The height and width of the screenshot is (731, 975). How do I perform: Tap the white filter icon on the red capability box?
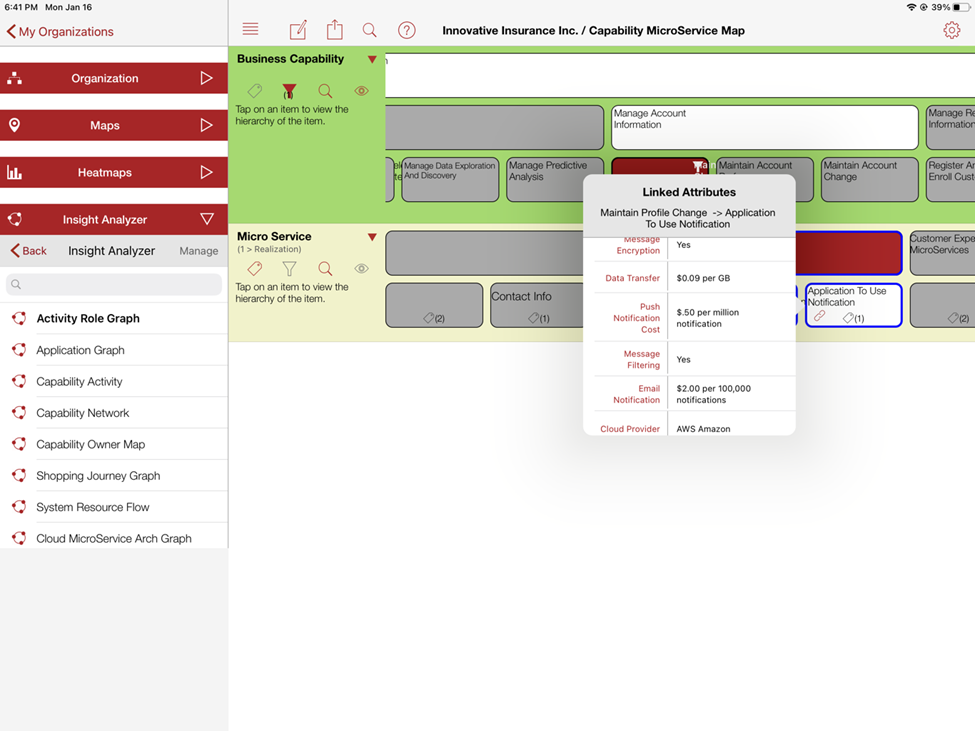(x=698, y=166)
